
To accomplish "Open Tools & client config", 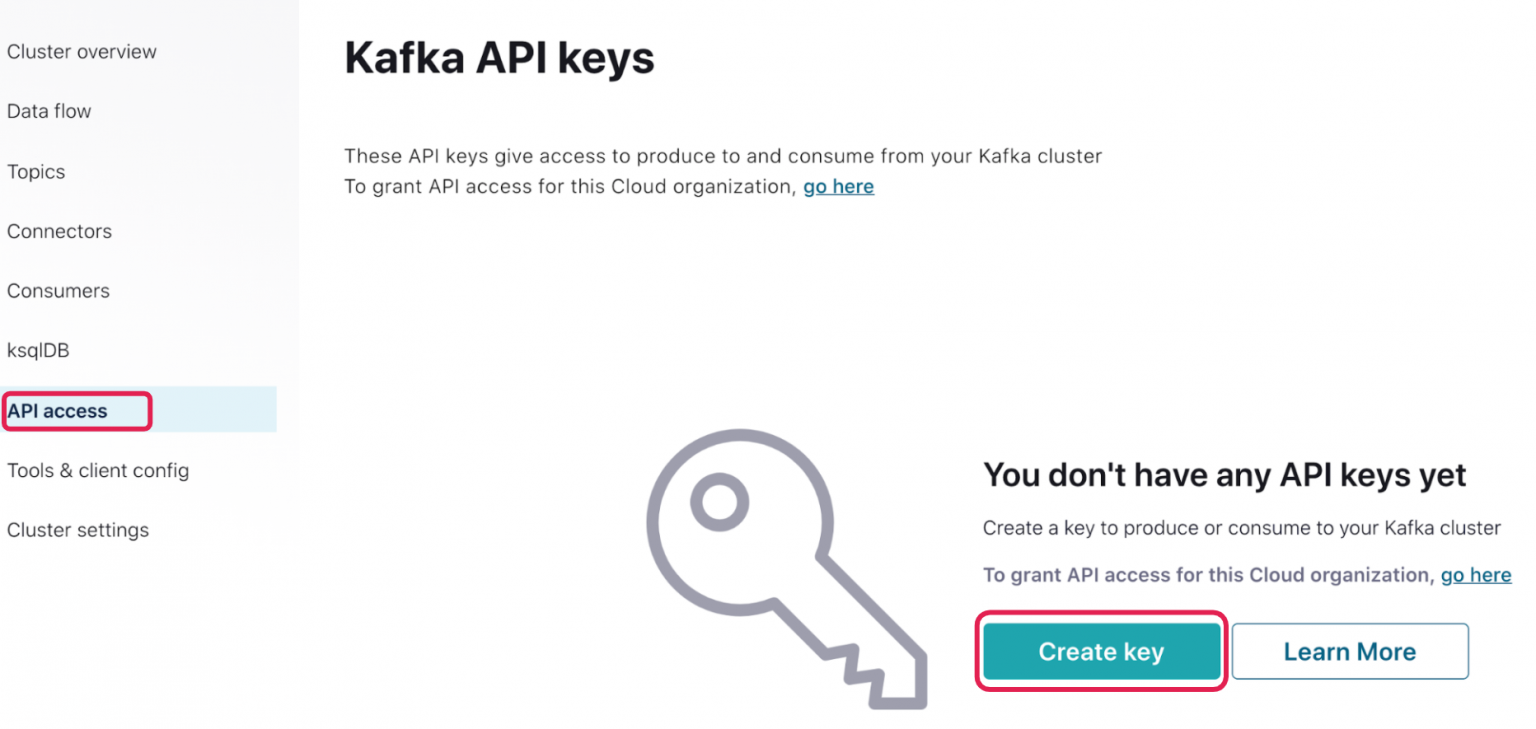I will click(x=98, y=470).
